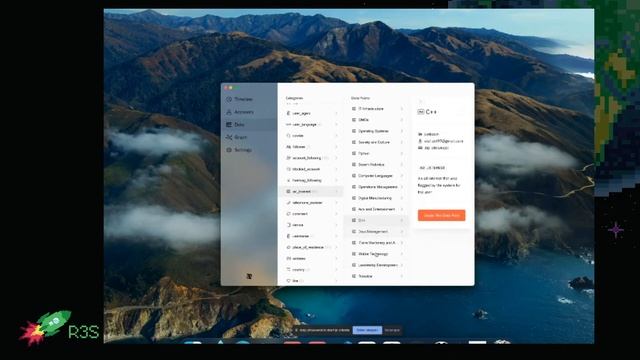The image size is (640, 360).
Task: Click the email address in detail panel
Action: (x=443, y=141)
